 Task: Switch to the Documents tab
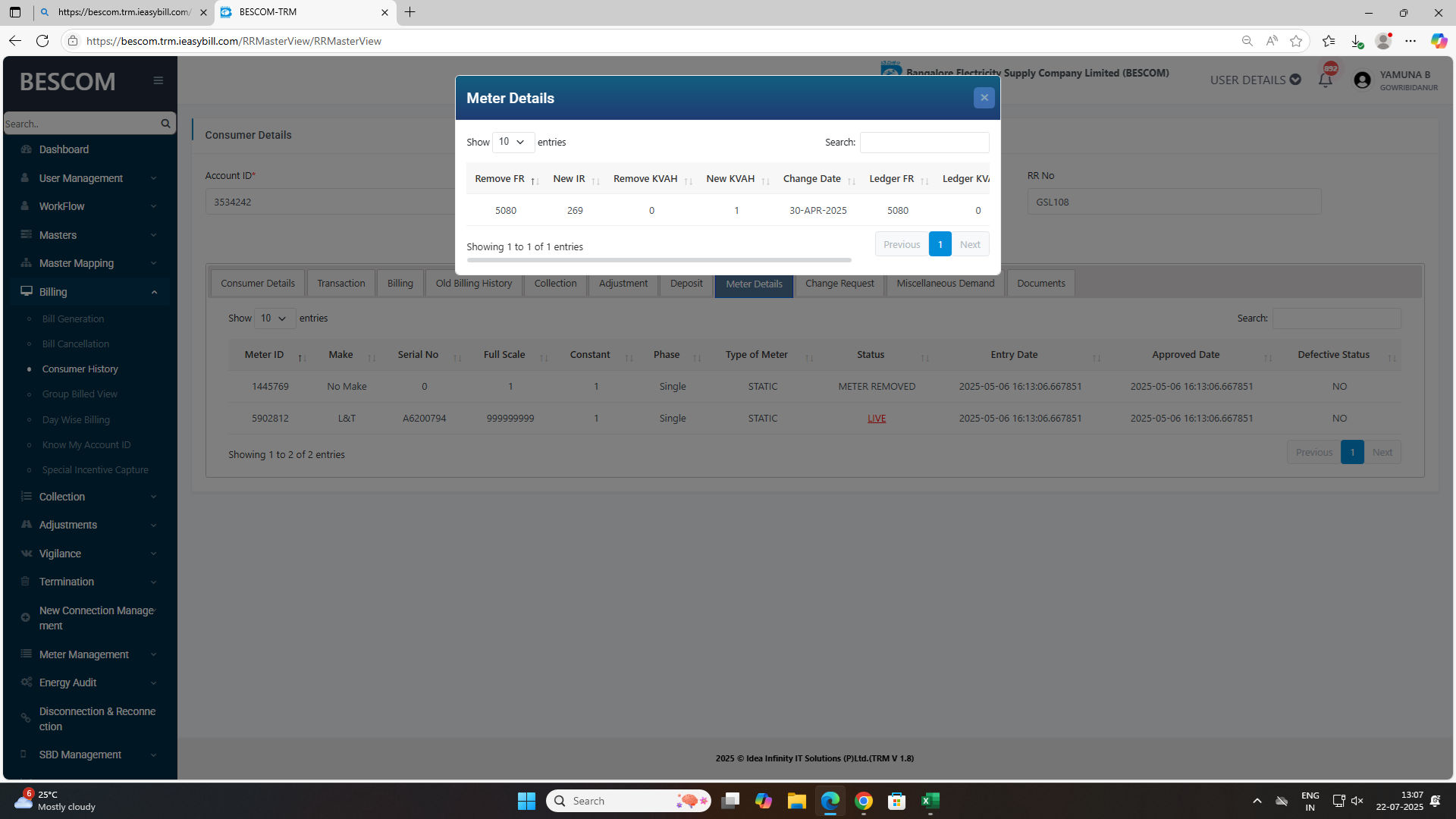pyautogui.click(x=1041, y=284)
